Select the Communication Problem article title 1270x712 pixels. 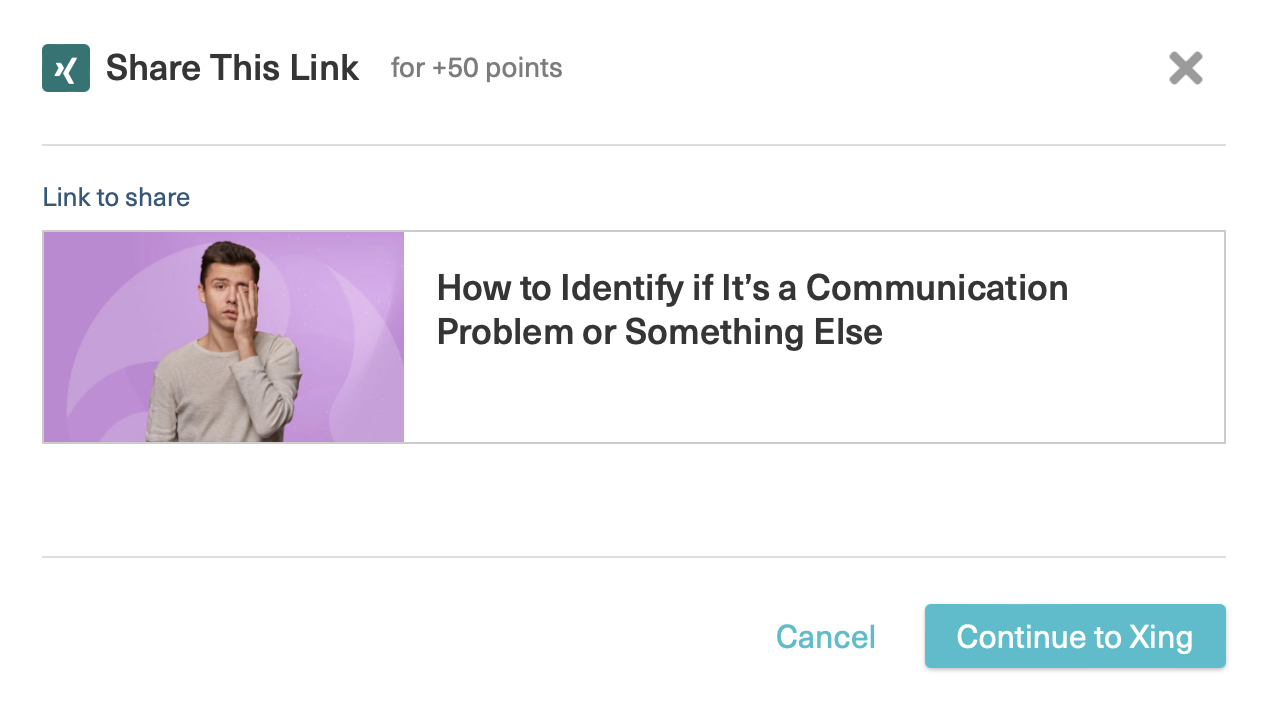pyautogui.click(x=752, y=309)
